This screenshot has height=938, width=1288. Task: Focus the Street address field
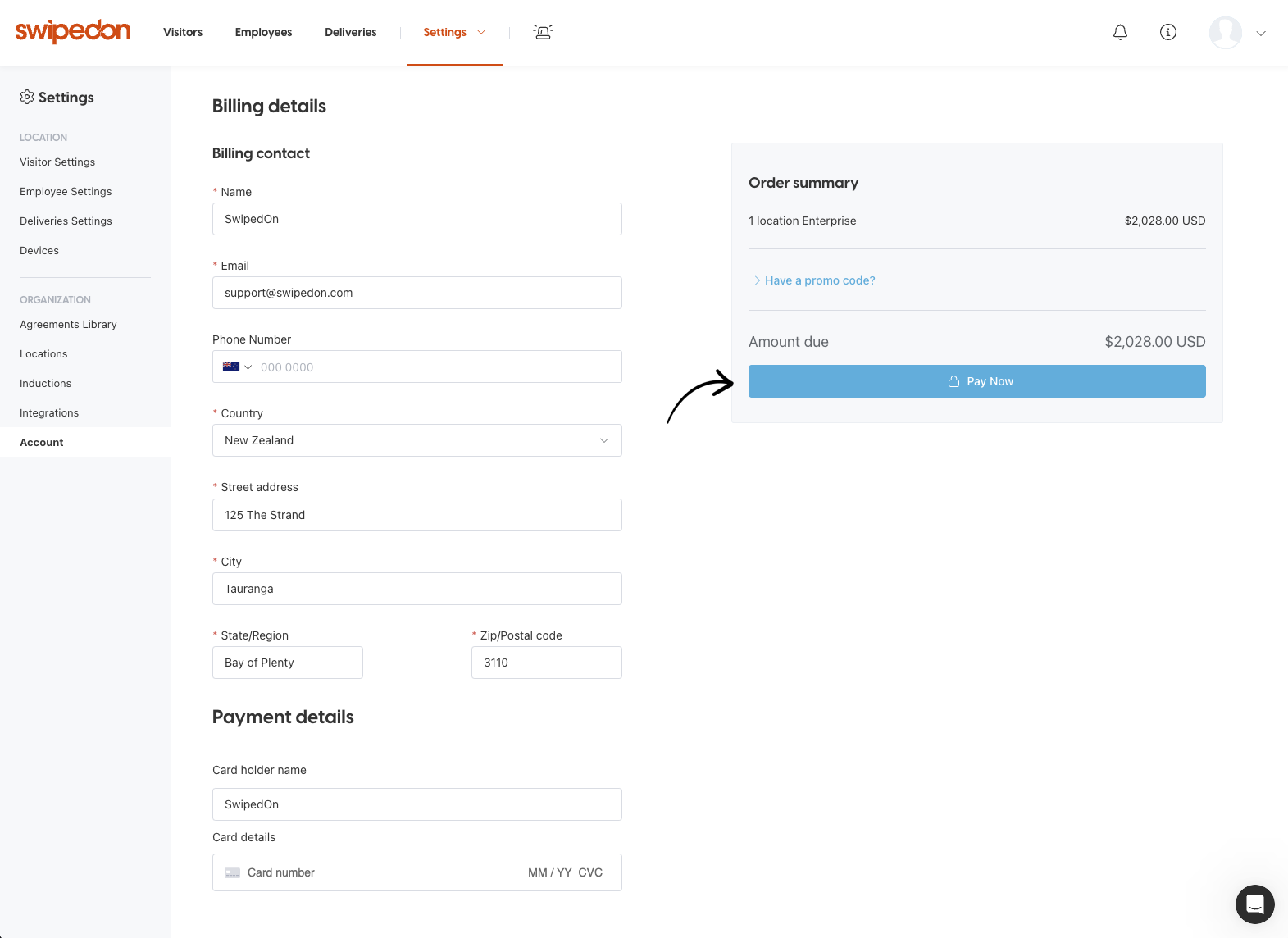click(417, 515)
